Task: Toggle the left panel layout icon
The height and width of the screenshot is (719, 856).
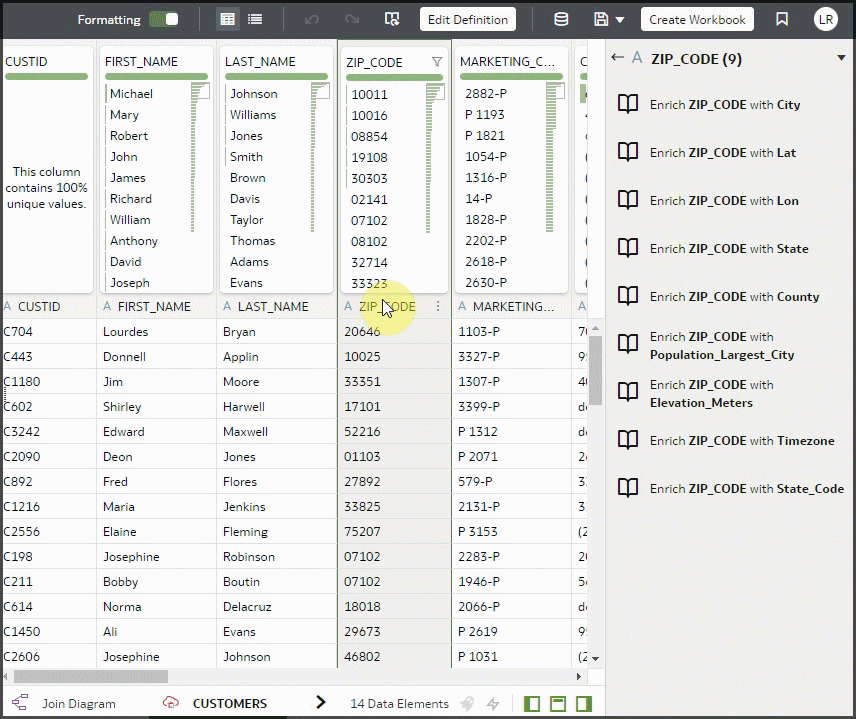Action: pos(532,704)
